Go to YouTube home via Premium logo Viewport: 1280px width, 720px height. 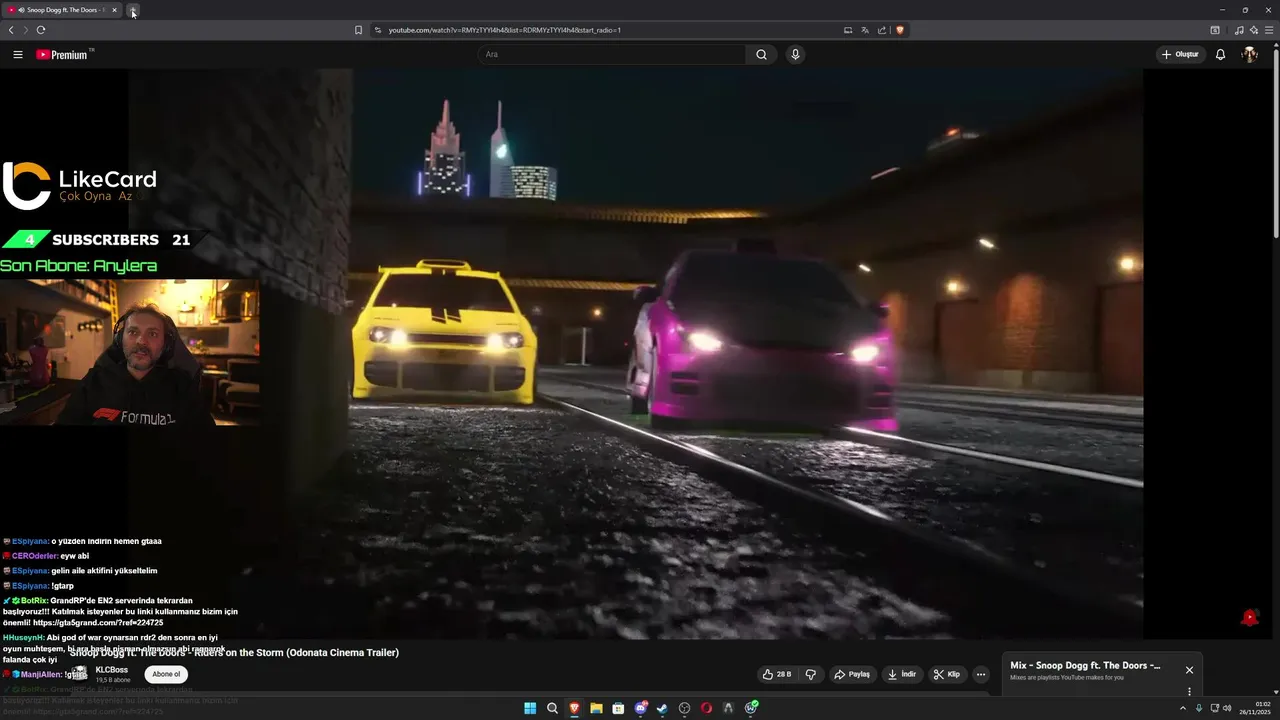pyautogui.click(x=64, y=54)
